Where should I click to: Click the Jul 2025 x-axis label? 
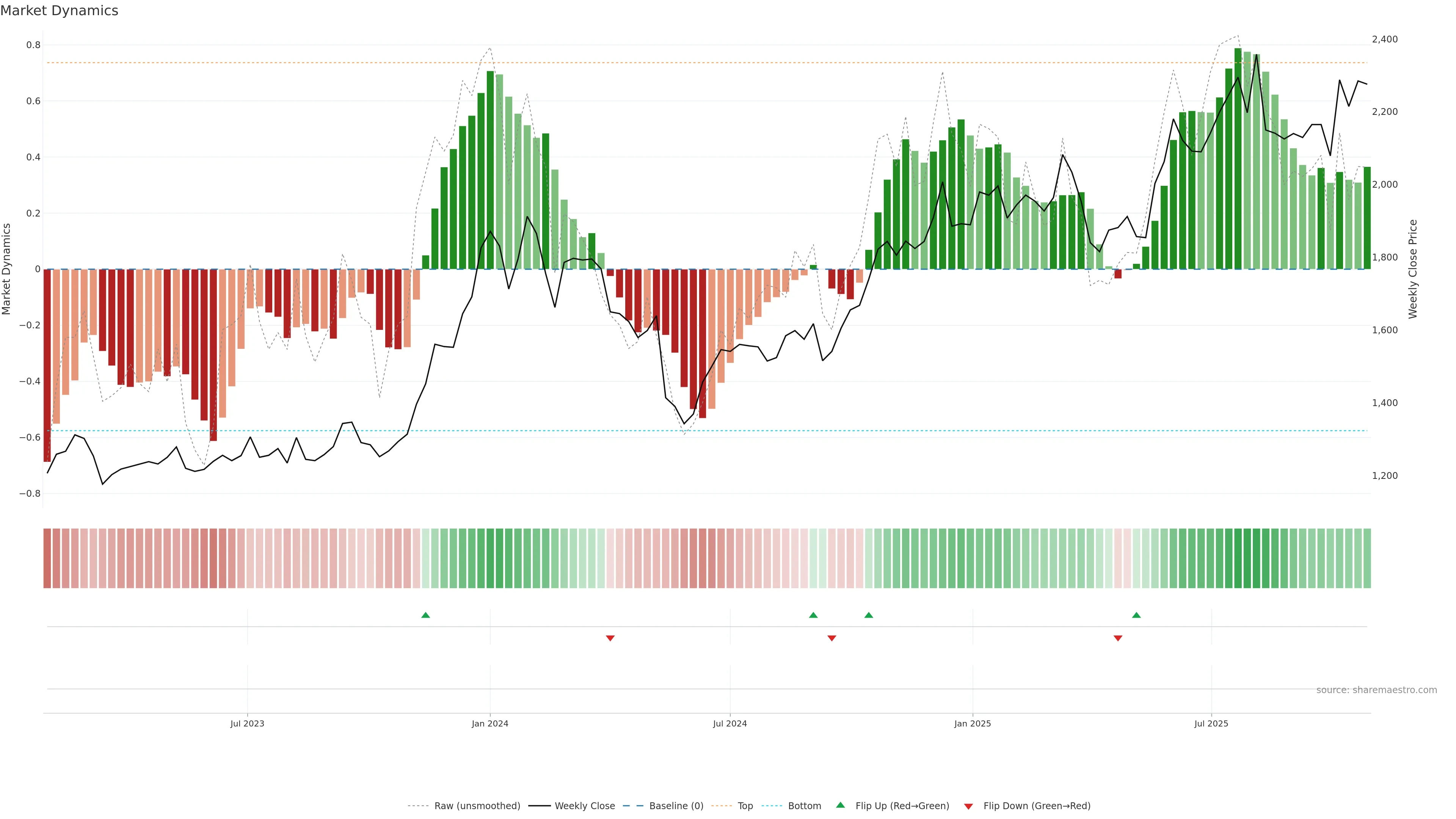(x=1211, y=723)
